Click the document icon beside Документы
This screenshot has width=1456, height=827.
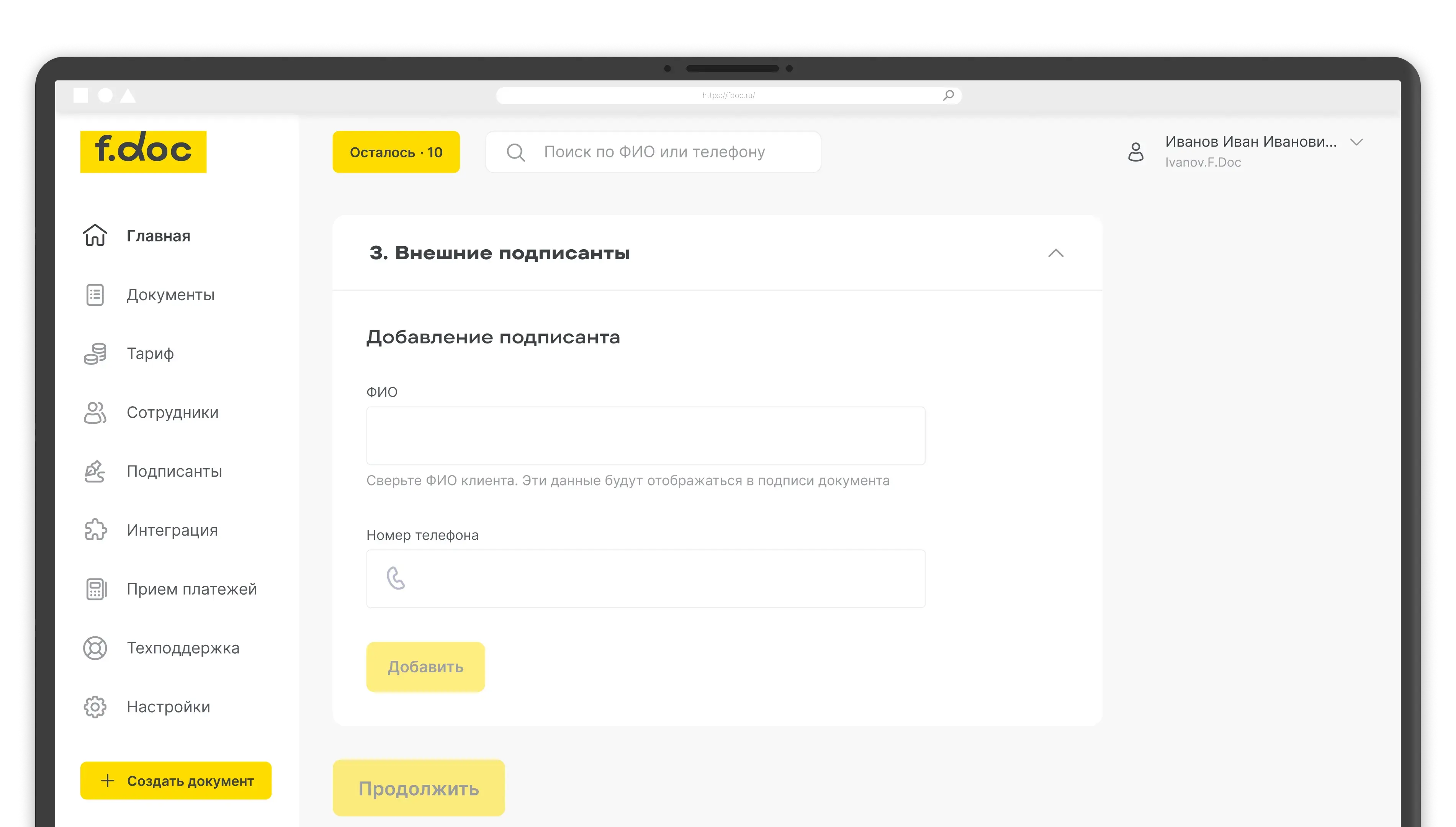coord(95,295)
